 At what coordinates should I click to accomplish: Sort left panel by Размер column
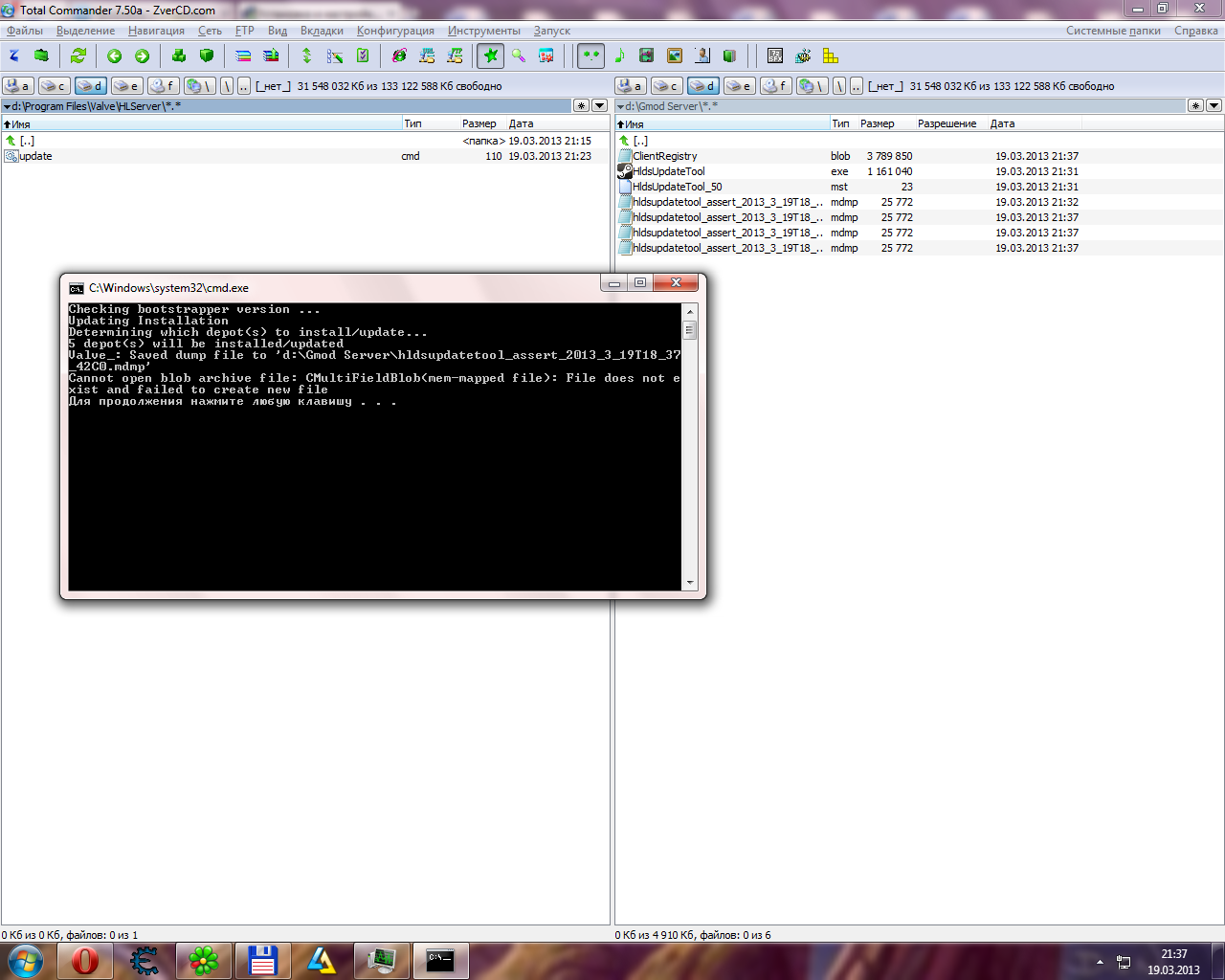482,123
